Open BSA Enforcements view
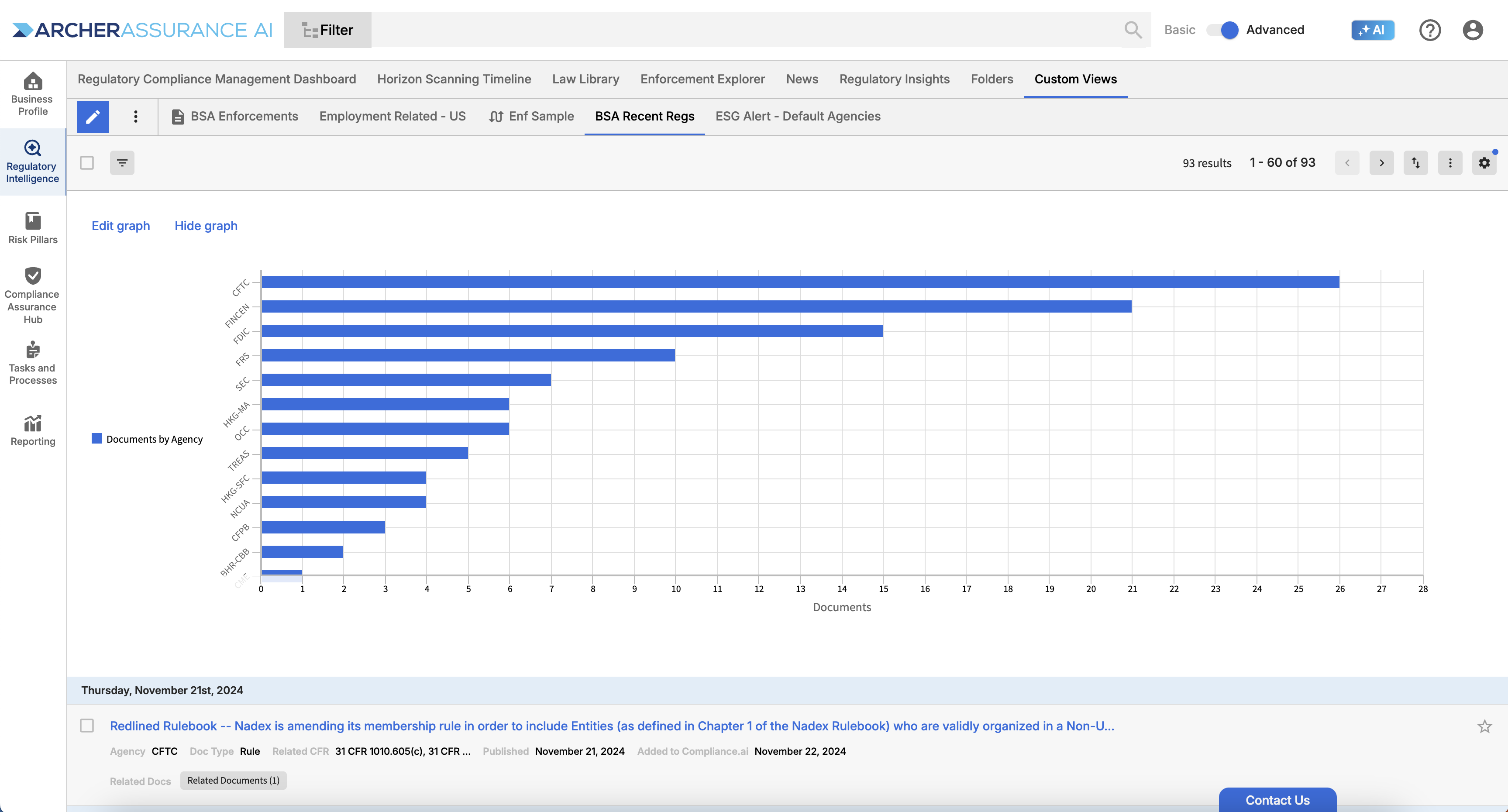This screenshot has width=1508, height=812. pos(235,117)
